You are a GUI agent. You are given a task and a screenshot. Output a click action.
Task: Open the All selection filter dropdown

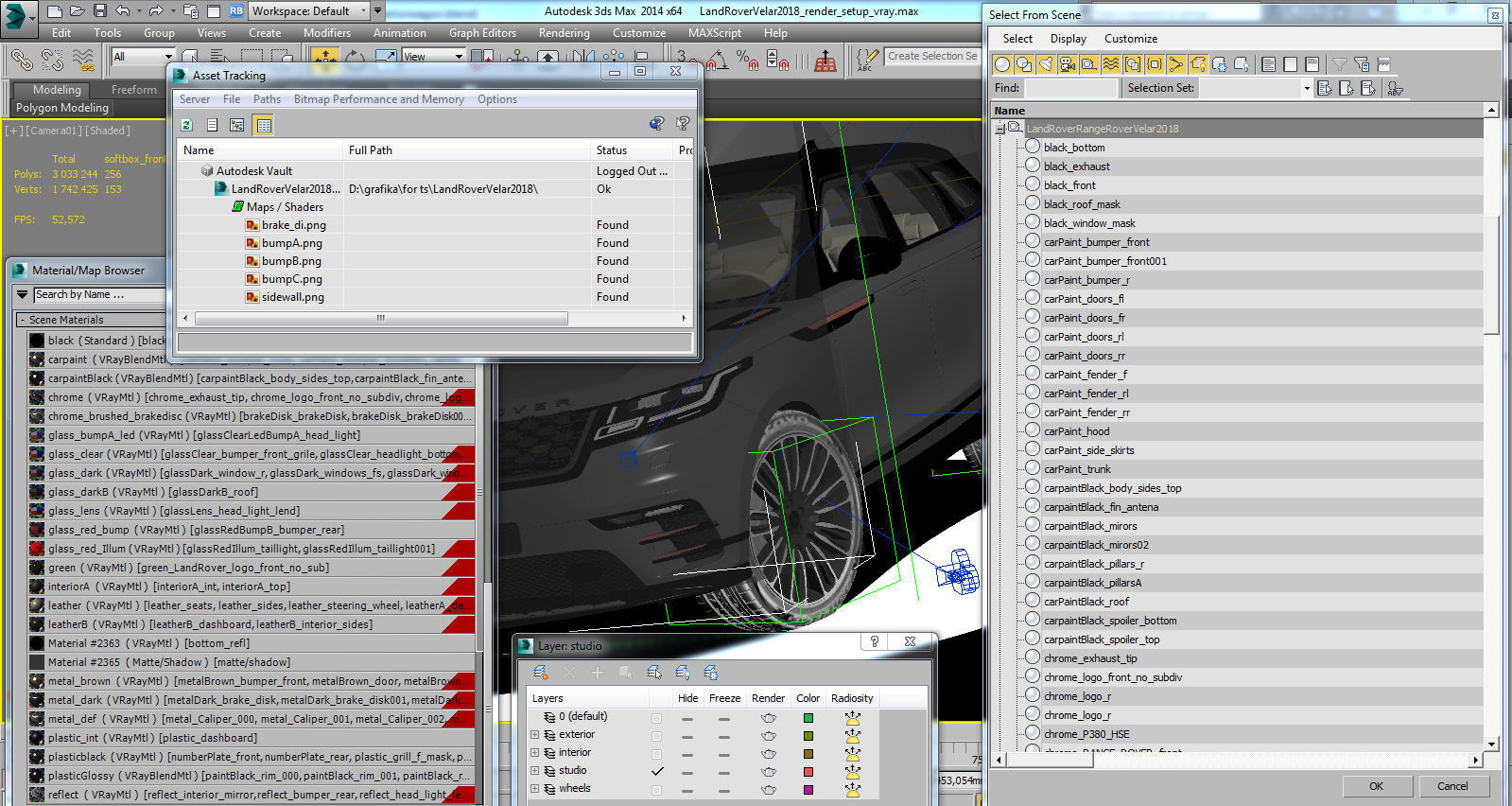pyautogui.click(x=143, y=57)
